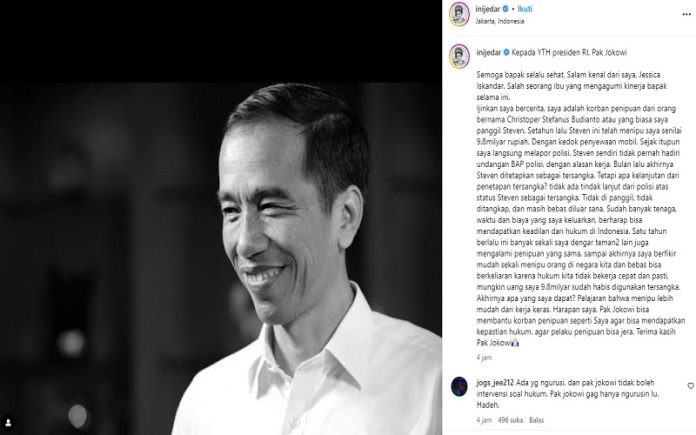Open Jakarta, Indonesia location link

pyautogui.click(x=500, y=21)
